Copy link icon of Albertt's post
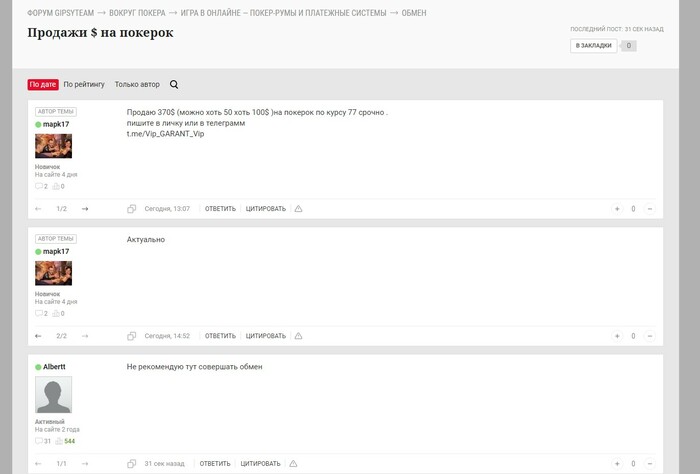This screenshot has width=700, height=474. (x=131, y=464)
